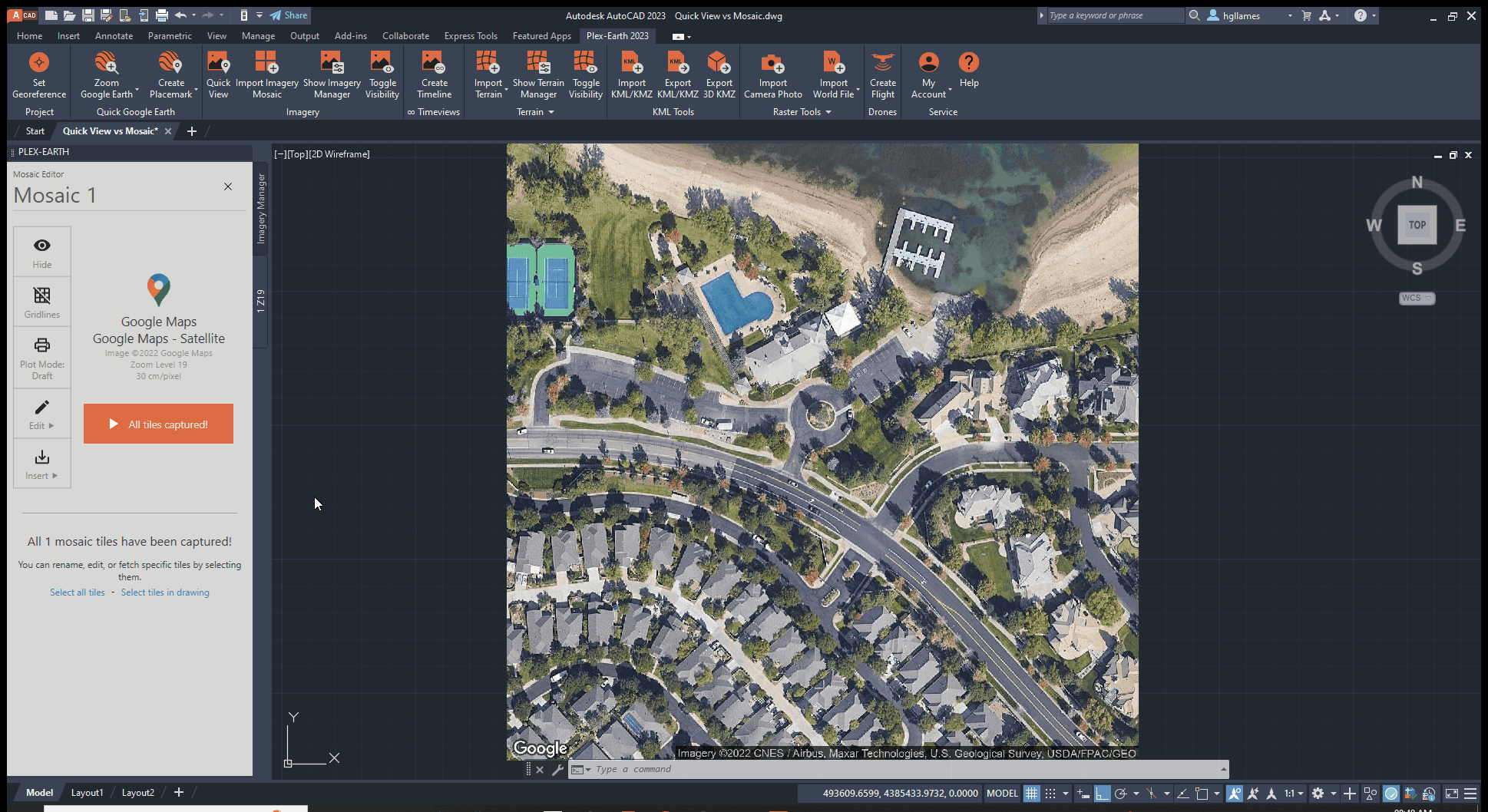This screenshot has height=812, width=1488.
Task: Open My Account service button
Action: point(929,75)
